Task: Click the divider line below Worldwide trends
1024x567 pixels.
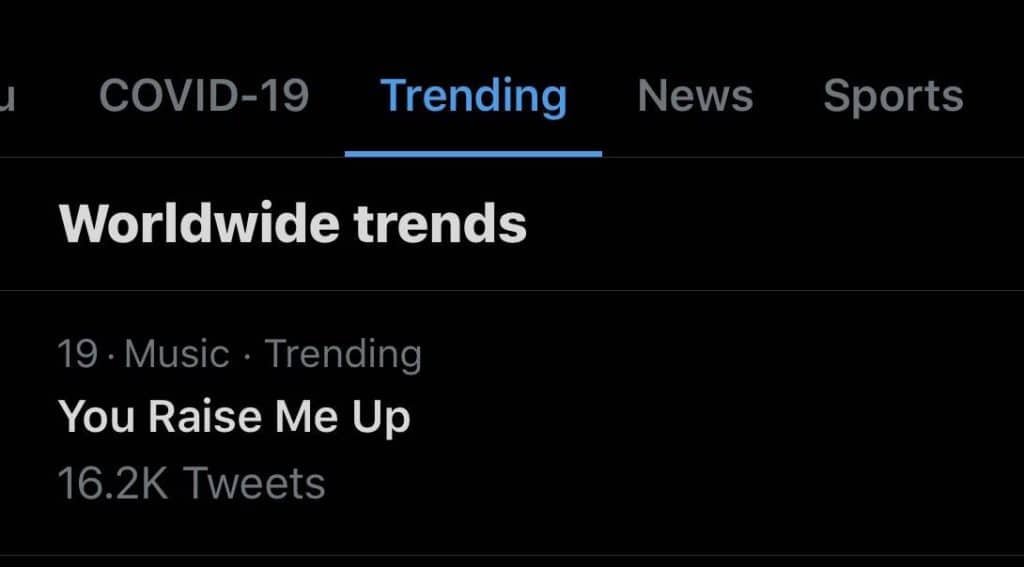Action: [512, 290]
